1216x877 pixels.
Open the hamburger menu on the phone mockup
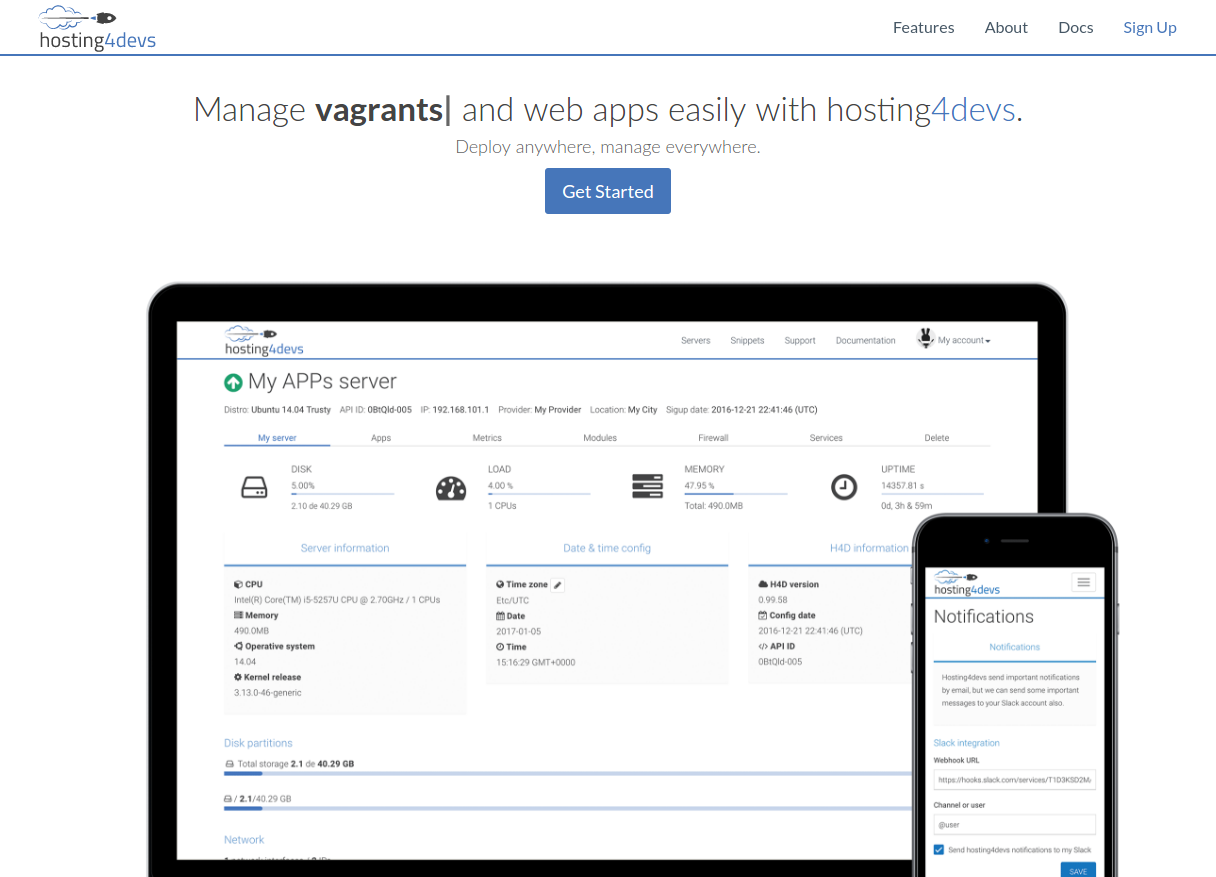tap(1083, 582)
